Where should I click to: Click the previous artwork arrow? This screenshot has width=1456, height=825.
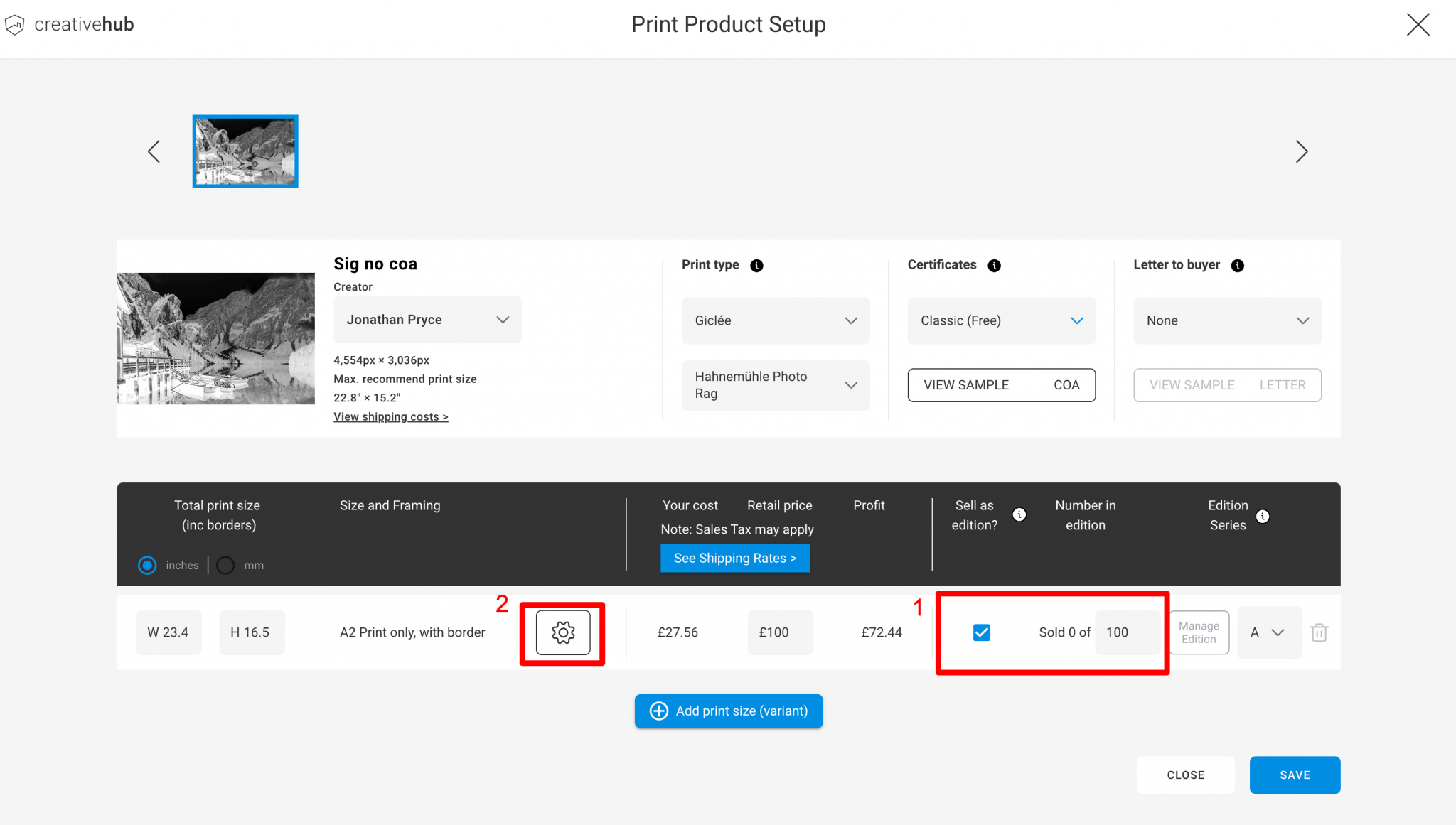(154, 151)
